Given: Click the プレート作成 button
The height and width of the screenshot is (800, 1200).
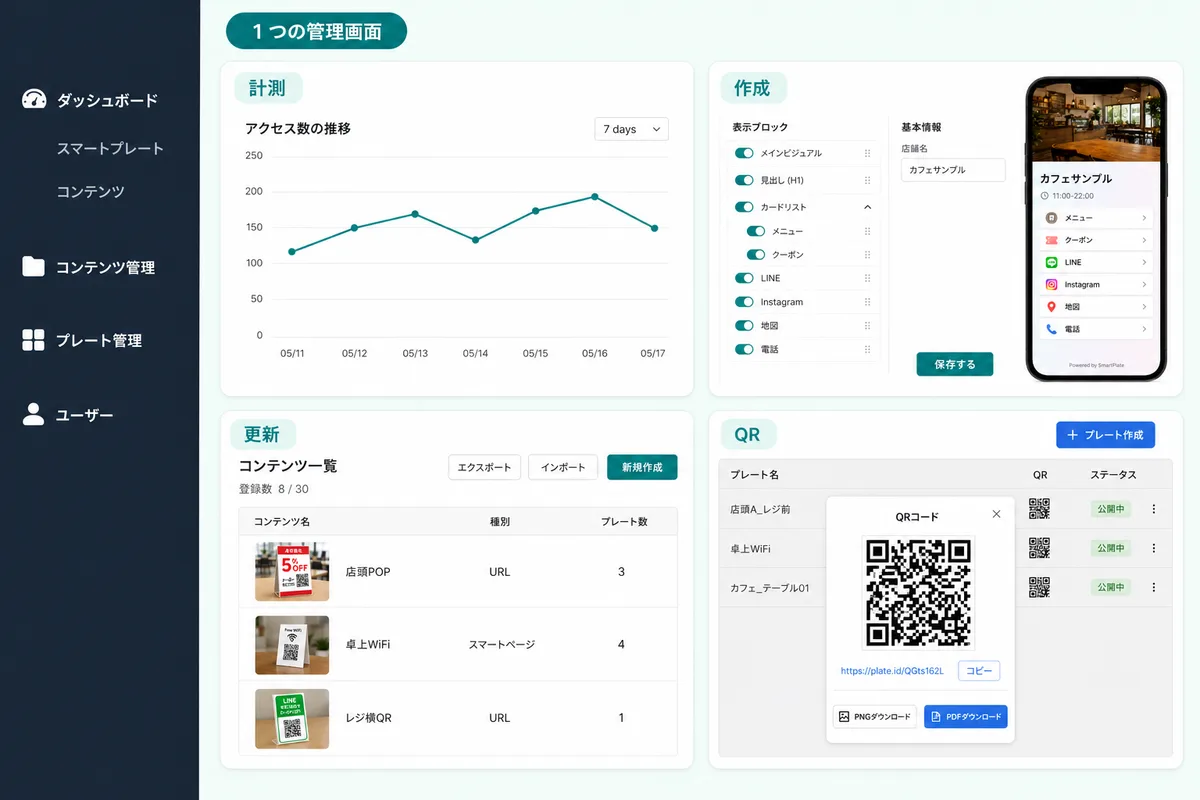Looking at the screenshot, I should 1106,435.
